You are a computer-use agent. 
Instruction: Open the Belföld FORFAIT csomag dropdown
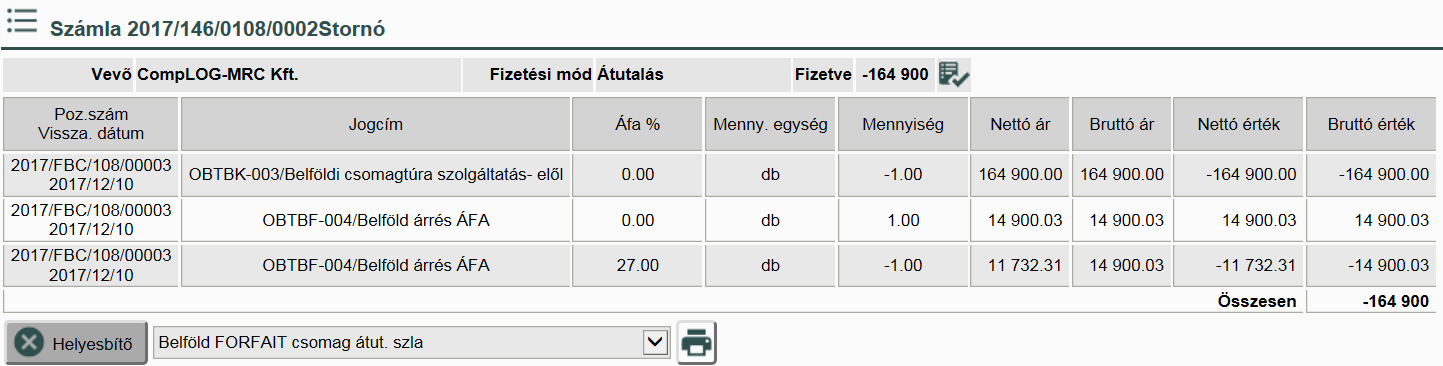pos(411,342)
